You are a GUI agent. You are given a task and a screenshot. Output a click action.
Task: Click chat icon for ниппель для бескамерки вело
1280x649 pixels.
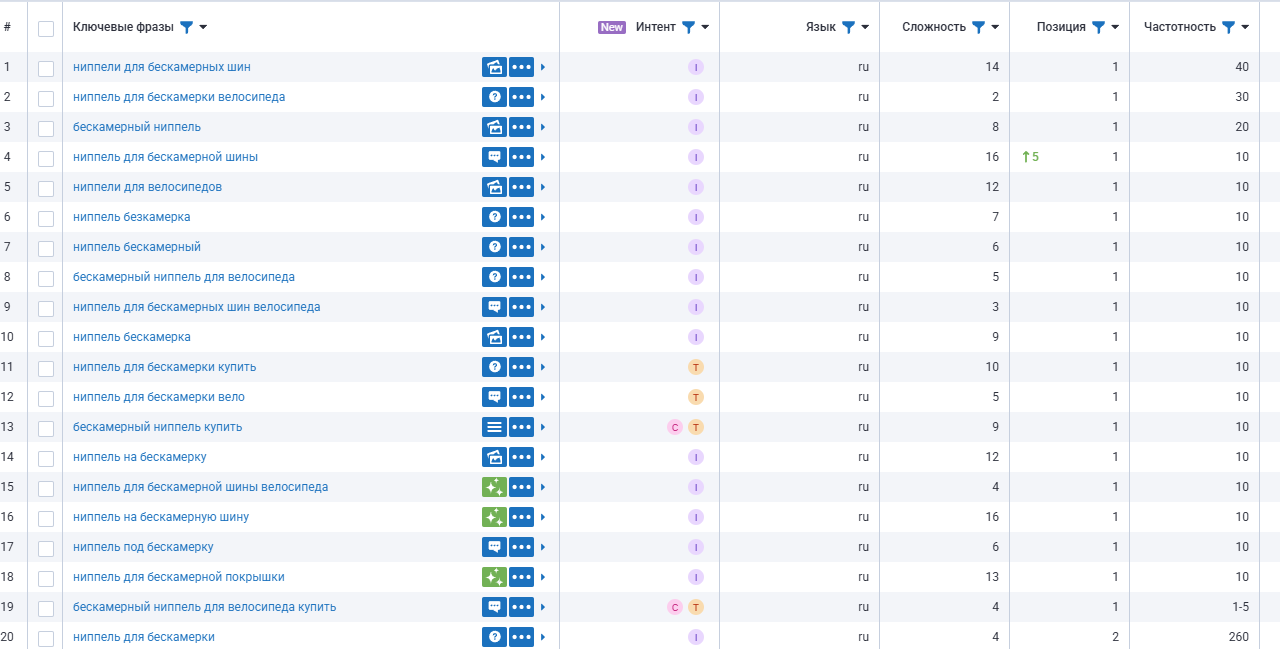pyautogui.click(x=494, y=397)
